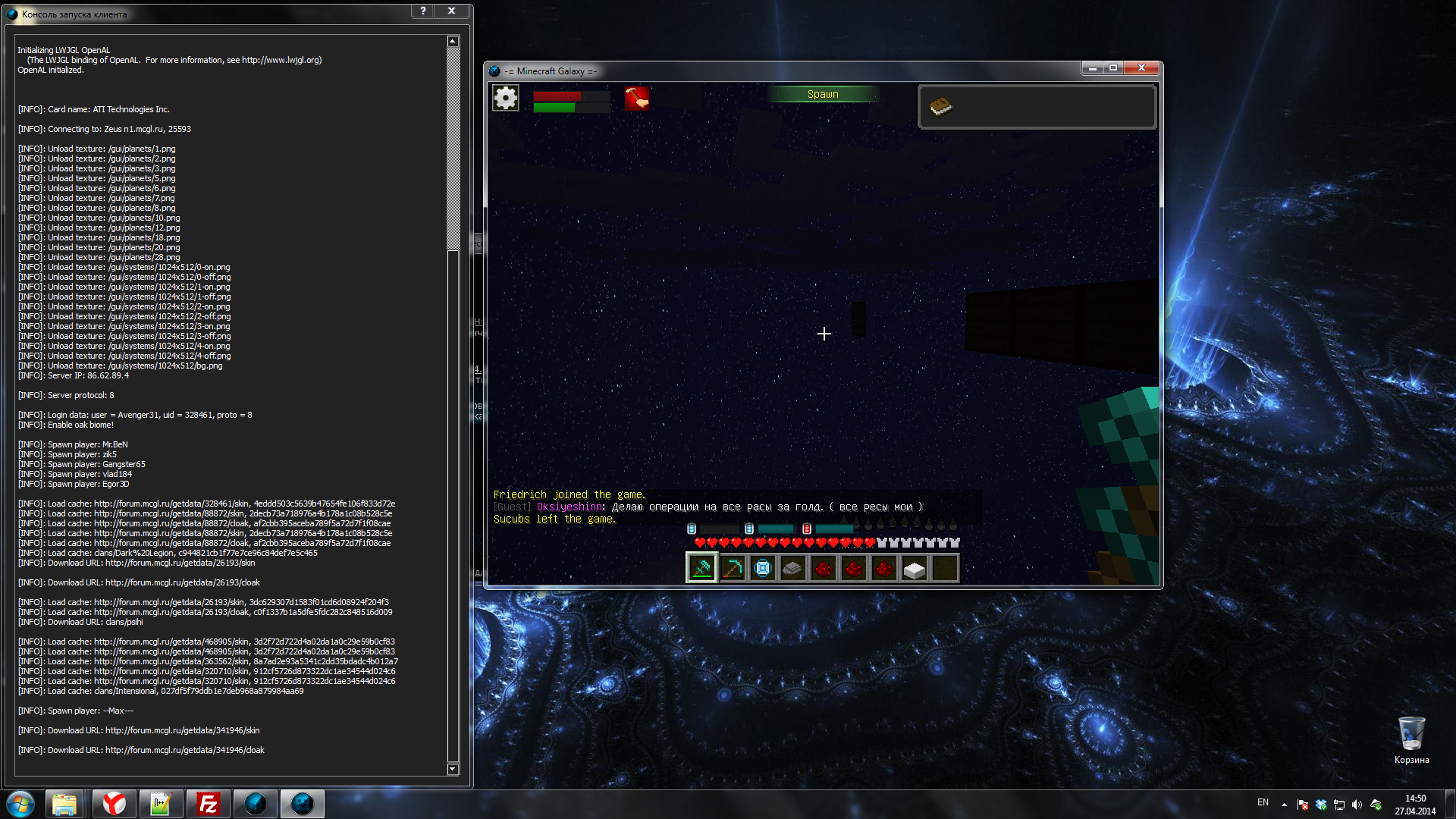Open Yandex Browser from the taskbar
The width and height of the screenshot is (1456, 819).
click(115, 804)
